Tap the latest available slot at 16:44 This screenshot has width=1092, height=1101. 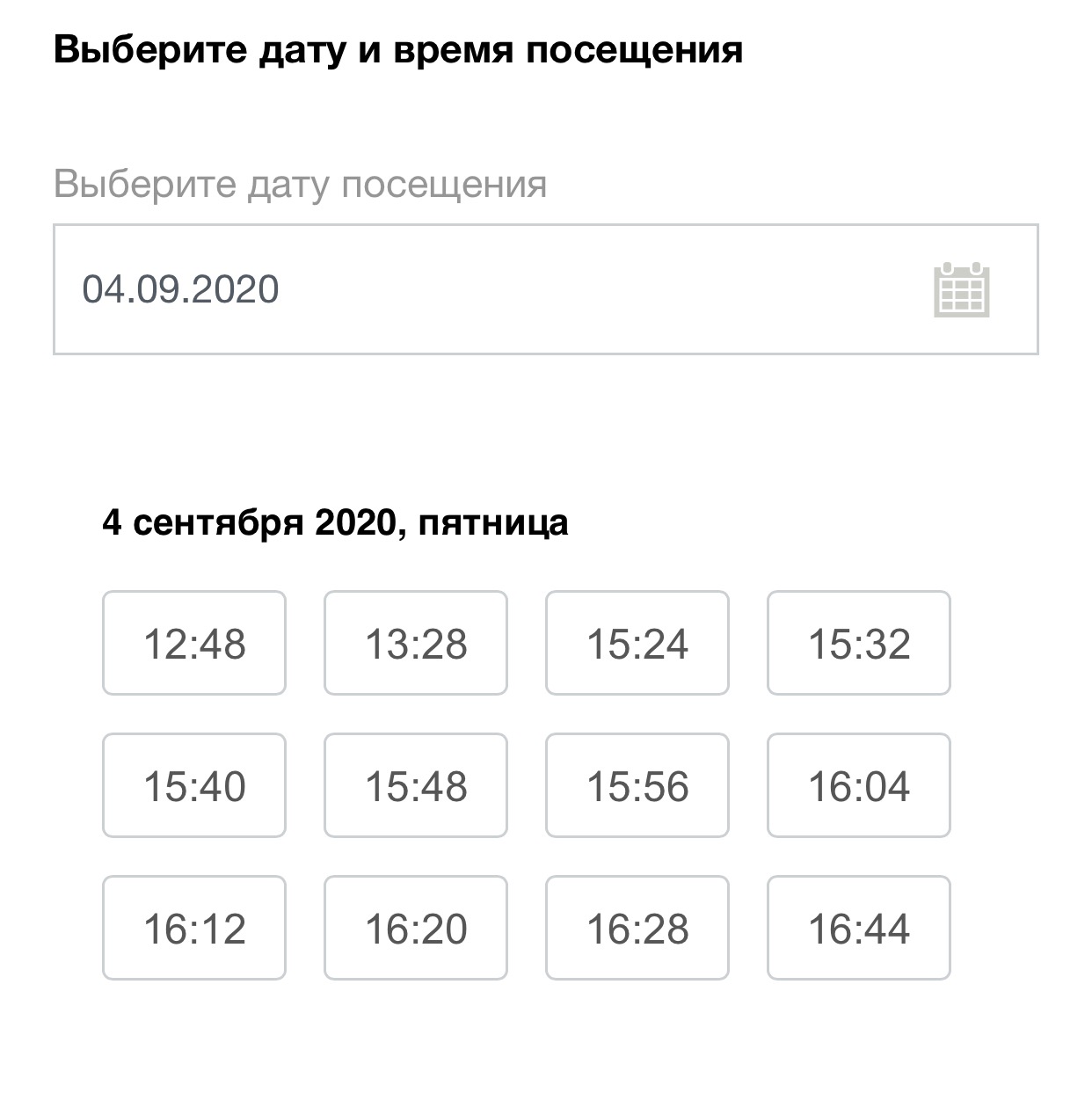pyautogui.click(x=859, y=928)
